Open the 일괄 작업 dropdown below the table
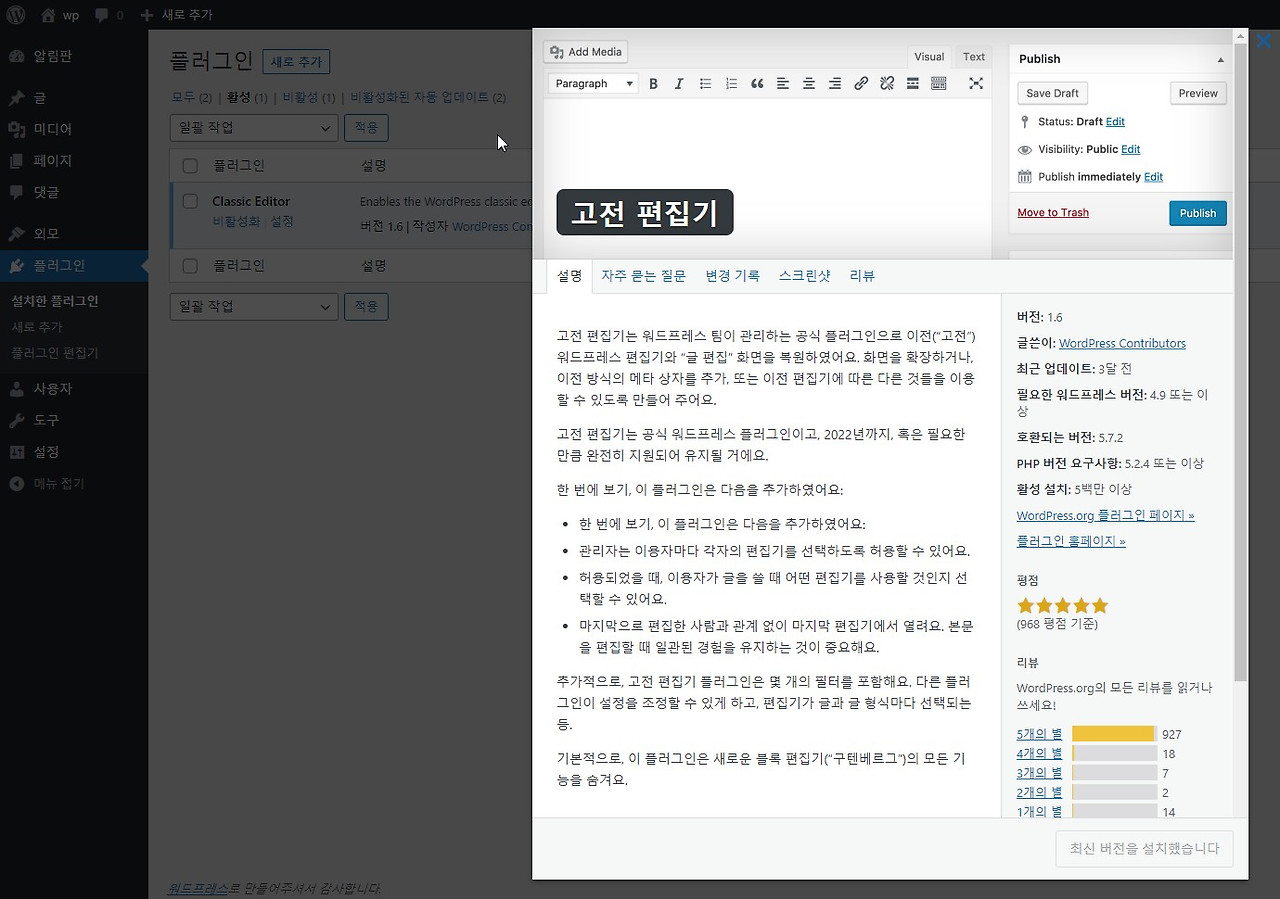The height and width of the screenshot is (899, 1280). [x=254, y=306]
